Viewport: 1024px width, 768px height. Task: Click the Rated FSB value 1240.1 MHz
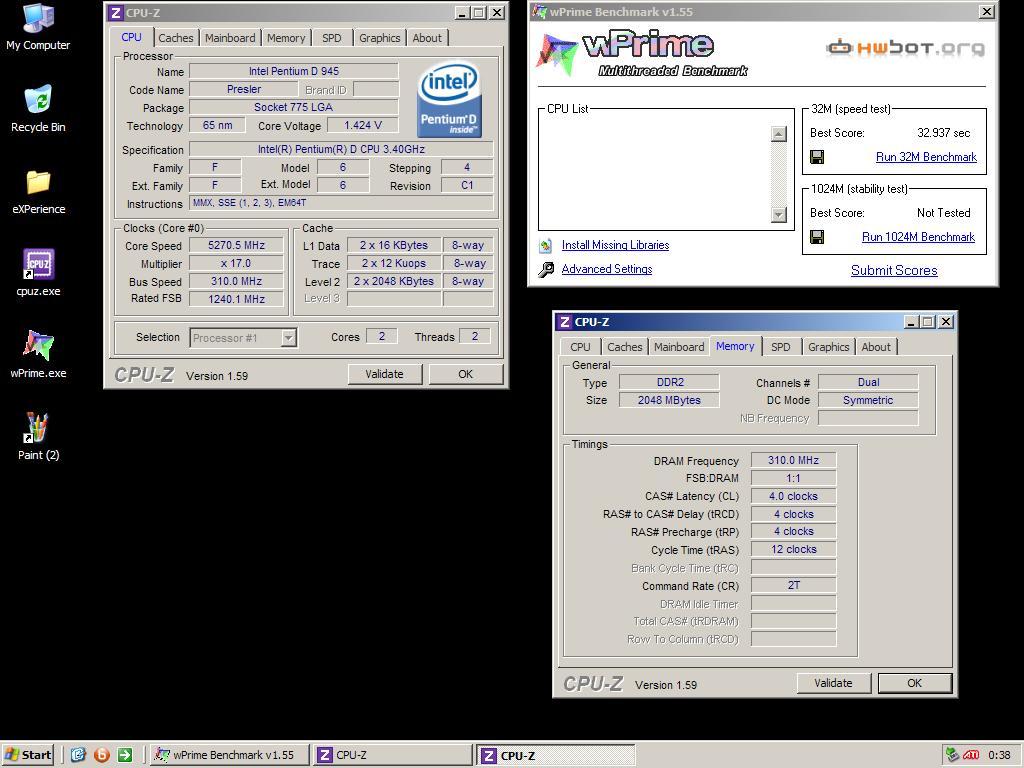236,299
